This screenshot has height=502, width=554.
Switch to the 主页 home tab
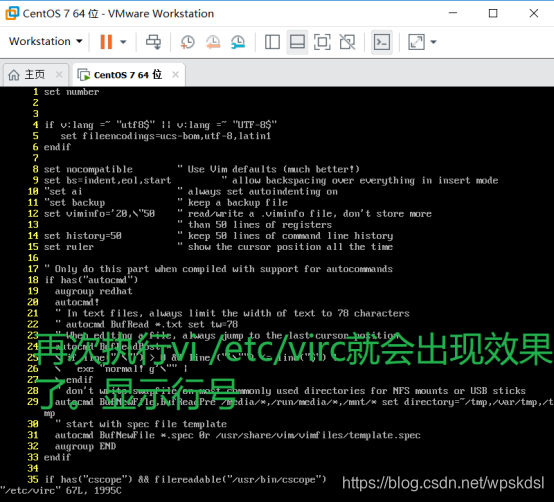(x=35, y=75)
